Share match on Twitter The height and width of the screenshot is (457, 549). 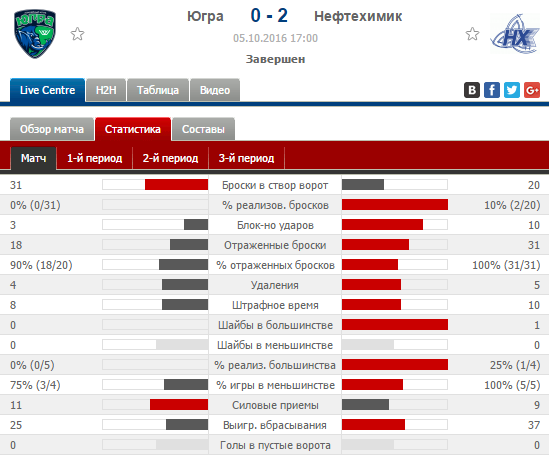tap(512, 90)
